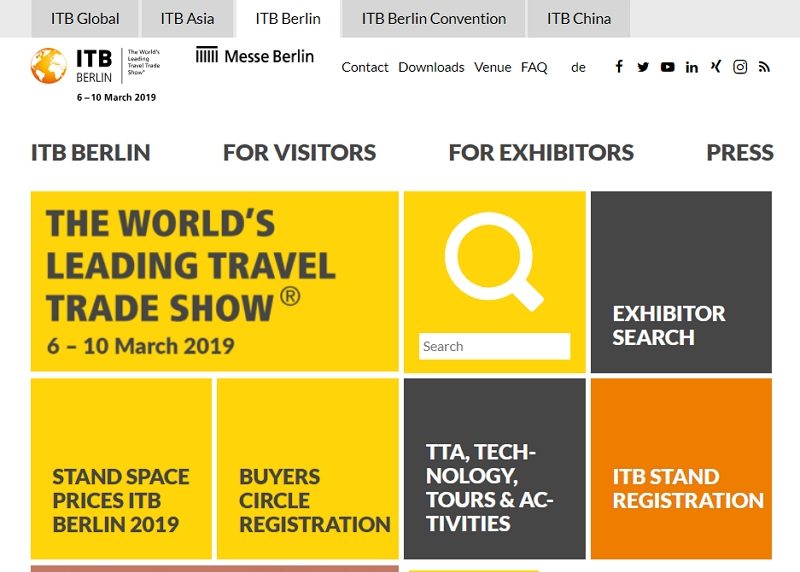Open Stand Space Prices ITB Berlin 2019 tile
This screenshot has width=800, height=572.
[121, 468]
